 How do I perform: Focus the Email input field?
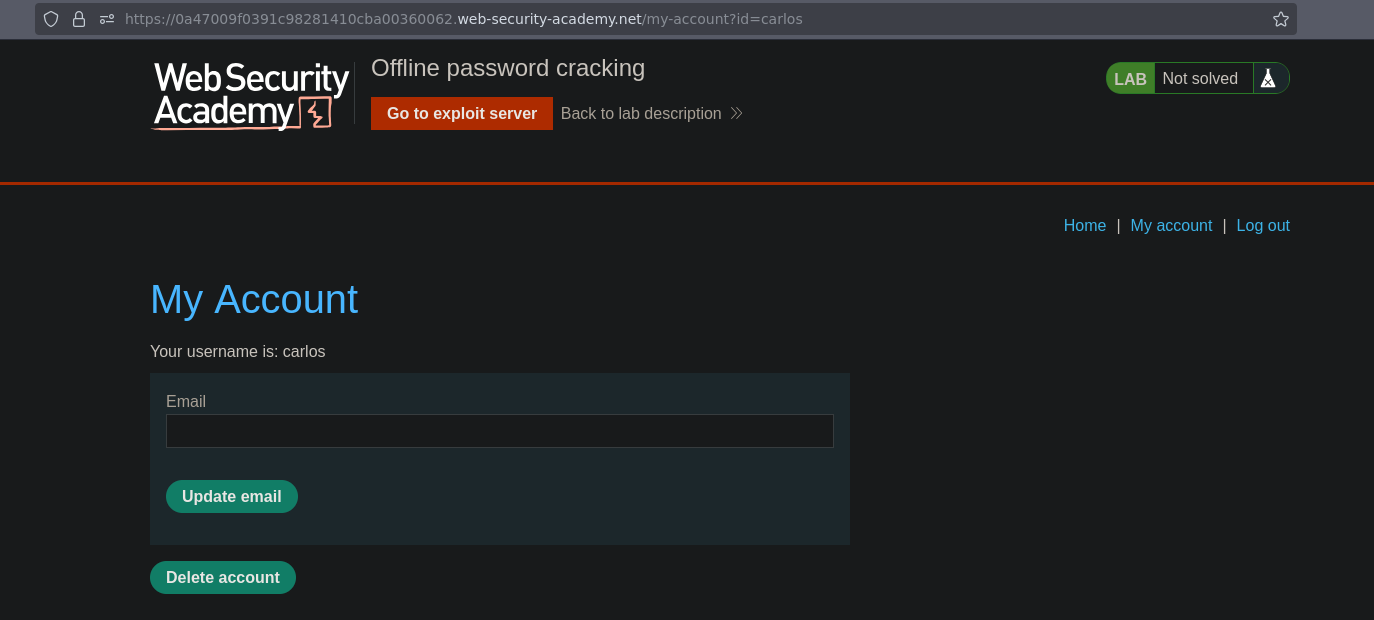tap(500, 431)
